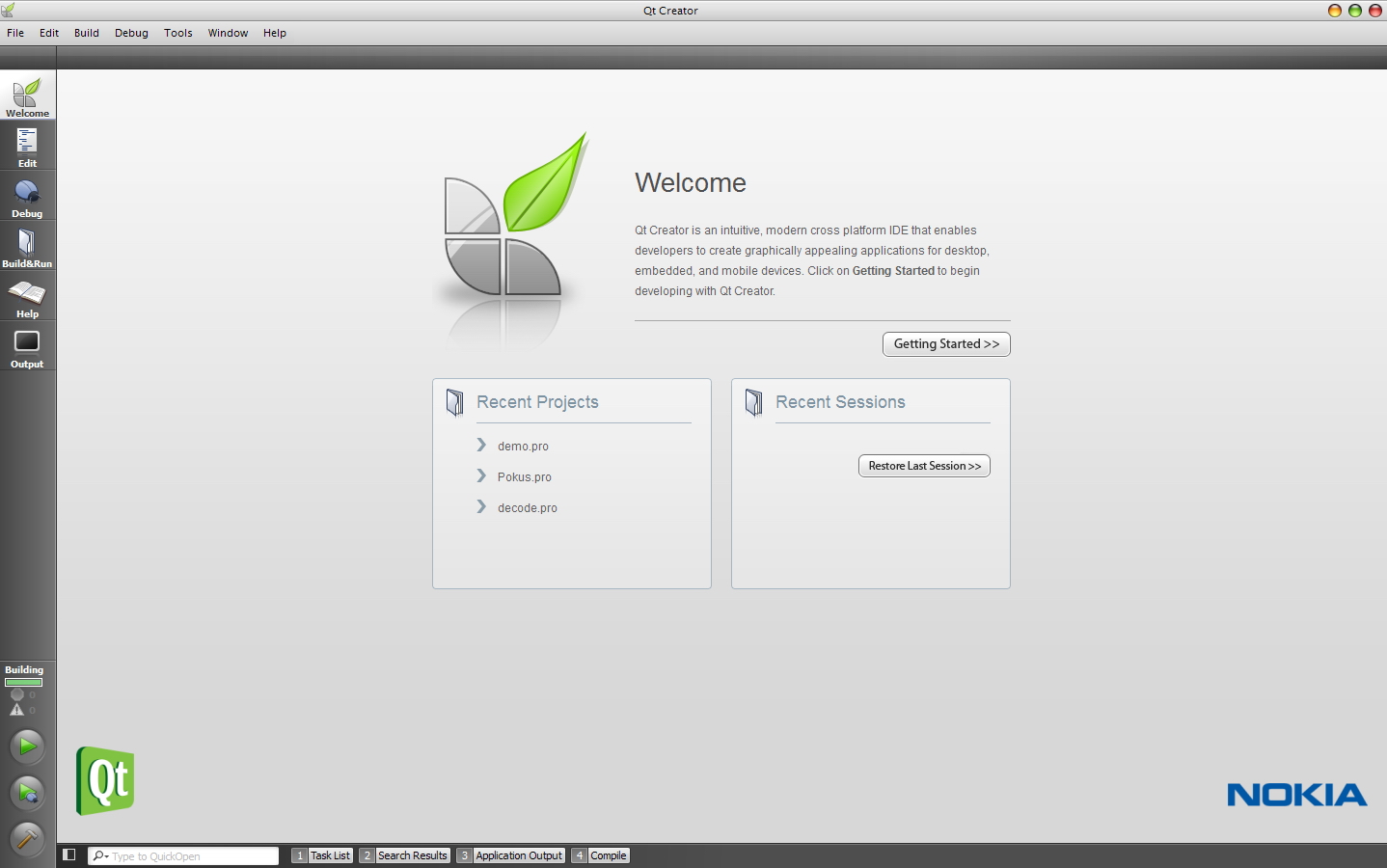Click the Start Debugging run button
Viewport: 1387px width, 868px height.
27,793
